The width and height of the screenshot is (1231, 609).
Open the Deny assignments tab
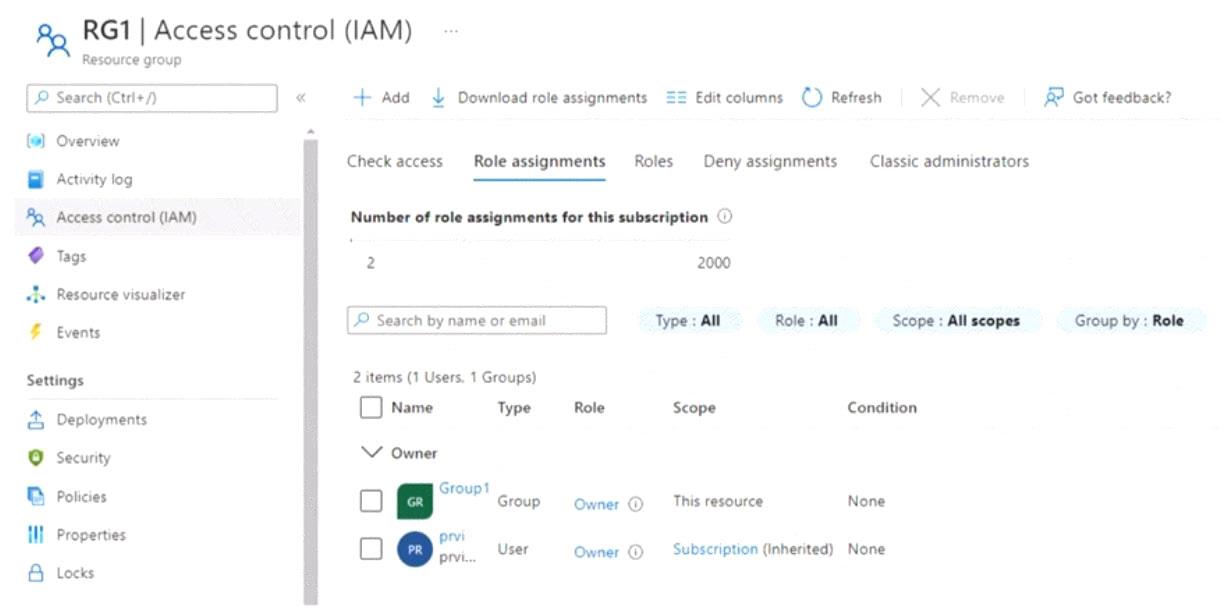(x=770, y=161)
